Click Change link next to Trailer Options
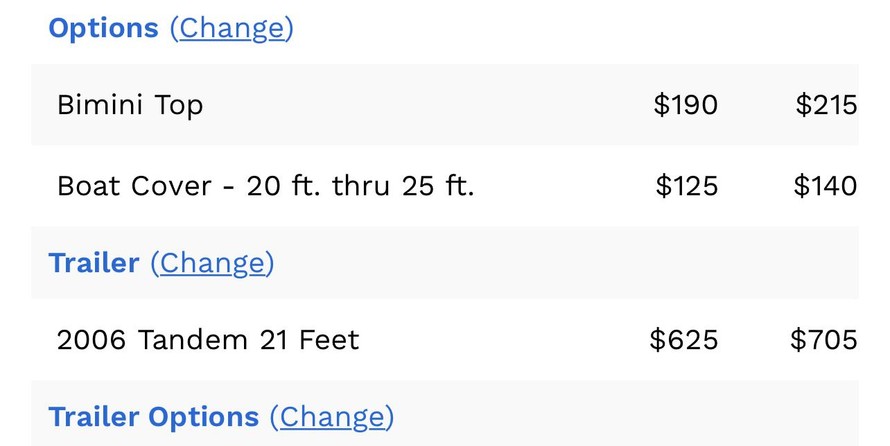The height and width of the screenshot is (446, 890). pyautogui.click(x=331, y=417)
